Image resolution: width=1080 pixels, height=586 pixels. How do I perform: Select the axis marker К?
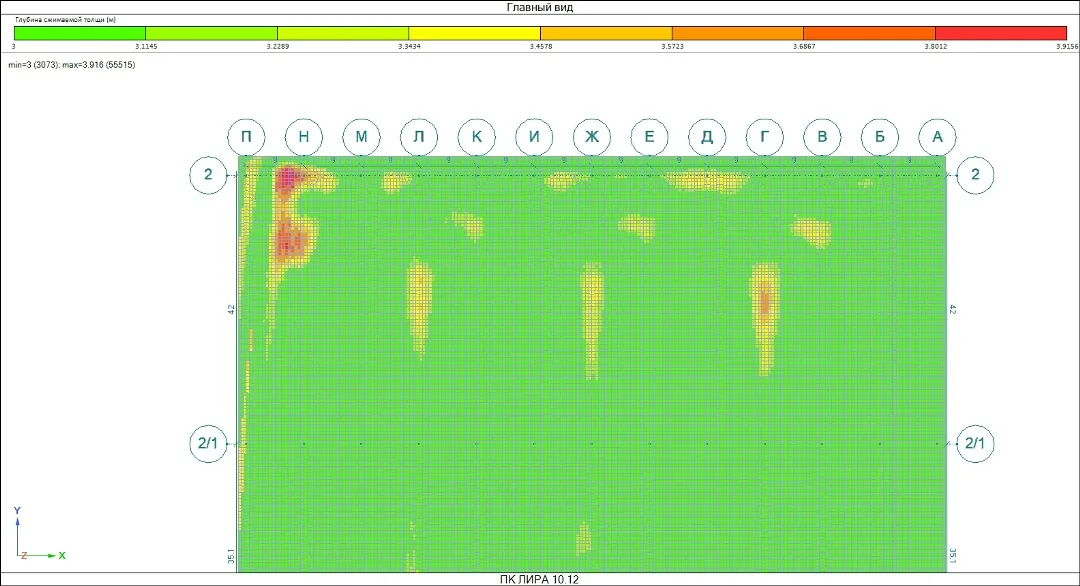(477, 136)
